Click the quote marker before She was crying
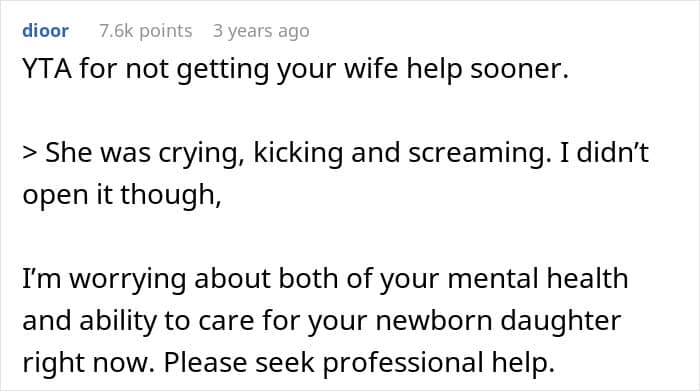This screenshot has width=700, height=391. [x=30, y=153]
